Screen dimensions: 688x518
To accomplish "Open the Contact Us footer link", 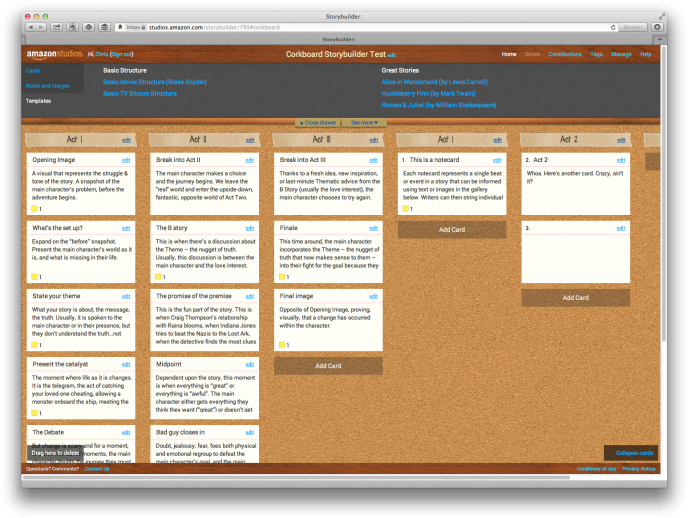I will point(97,469).
